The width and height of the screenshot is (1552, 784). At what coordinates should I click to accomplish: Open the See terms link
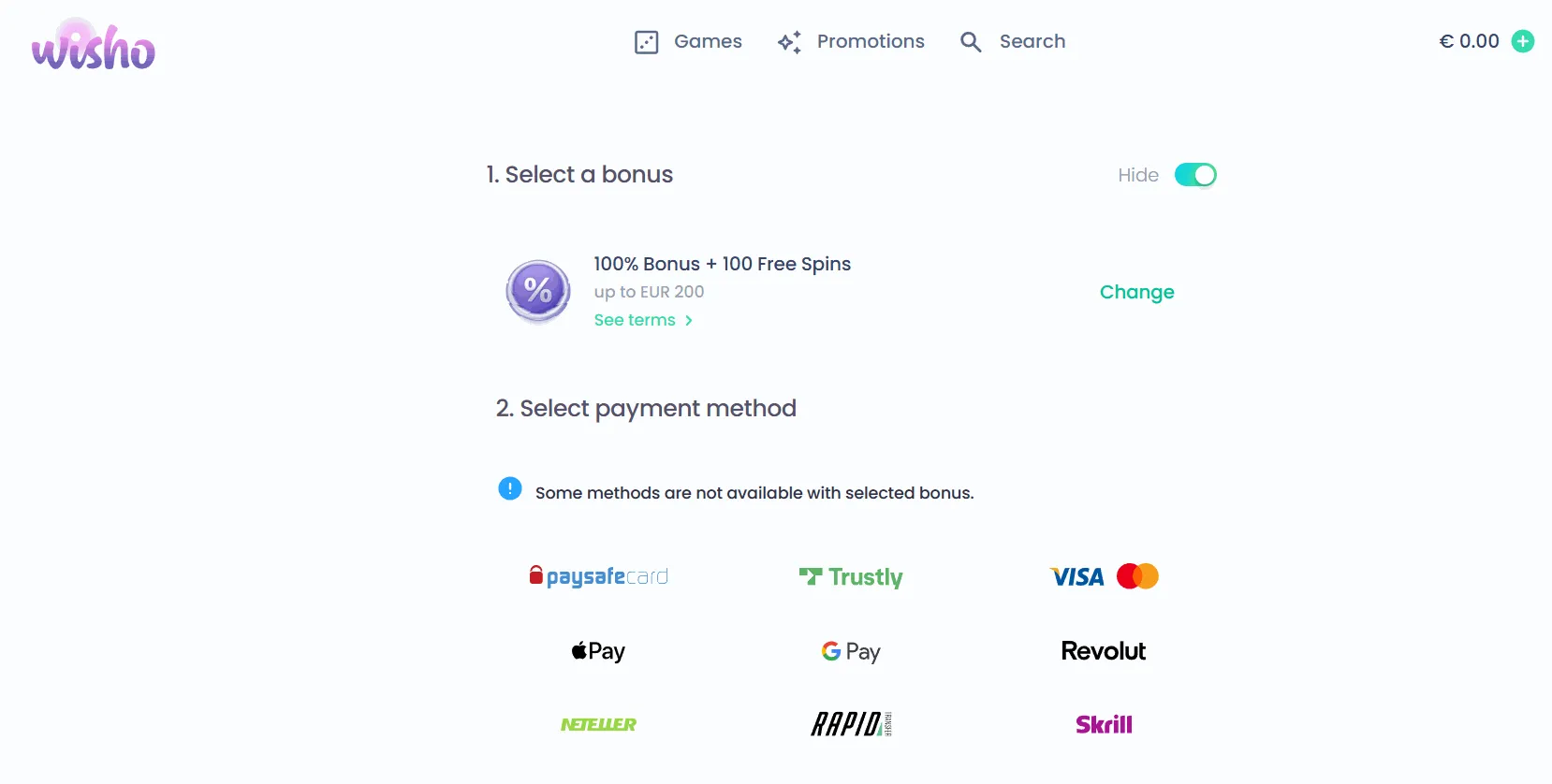click(x=635, y=320)
